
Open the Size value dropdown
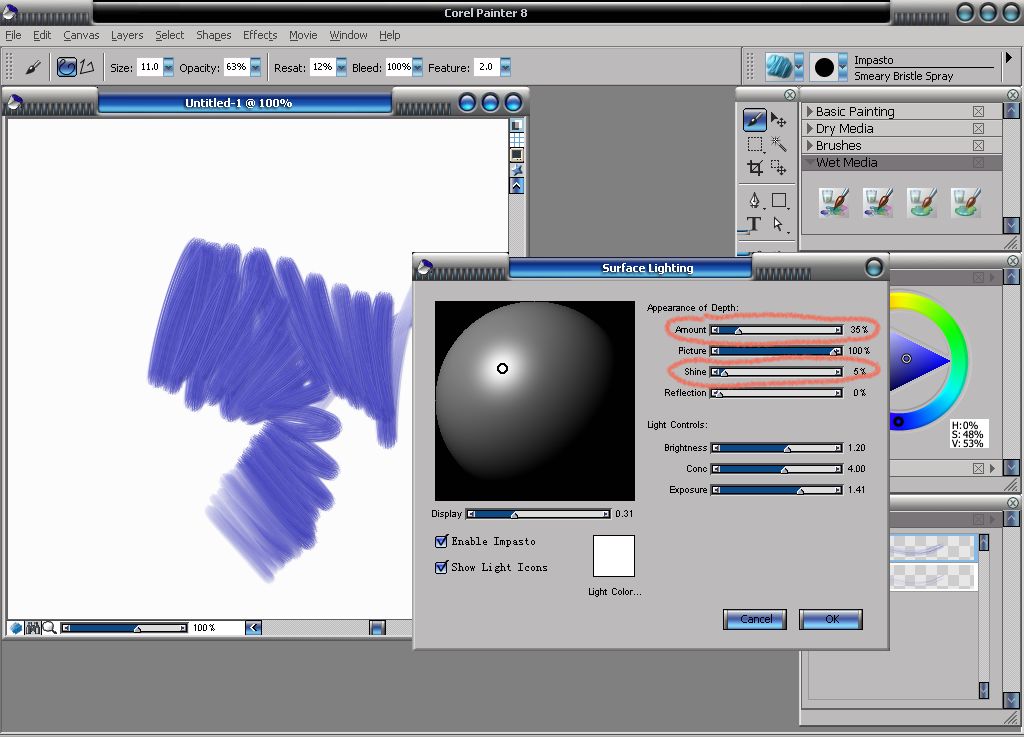tap(168, 67)
